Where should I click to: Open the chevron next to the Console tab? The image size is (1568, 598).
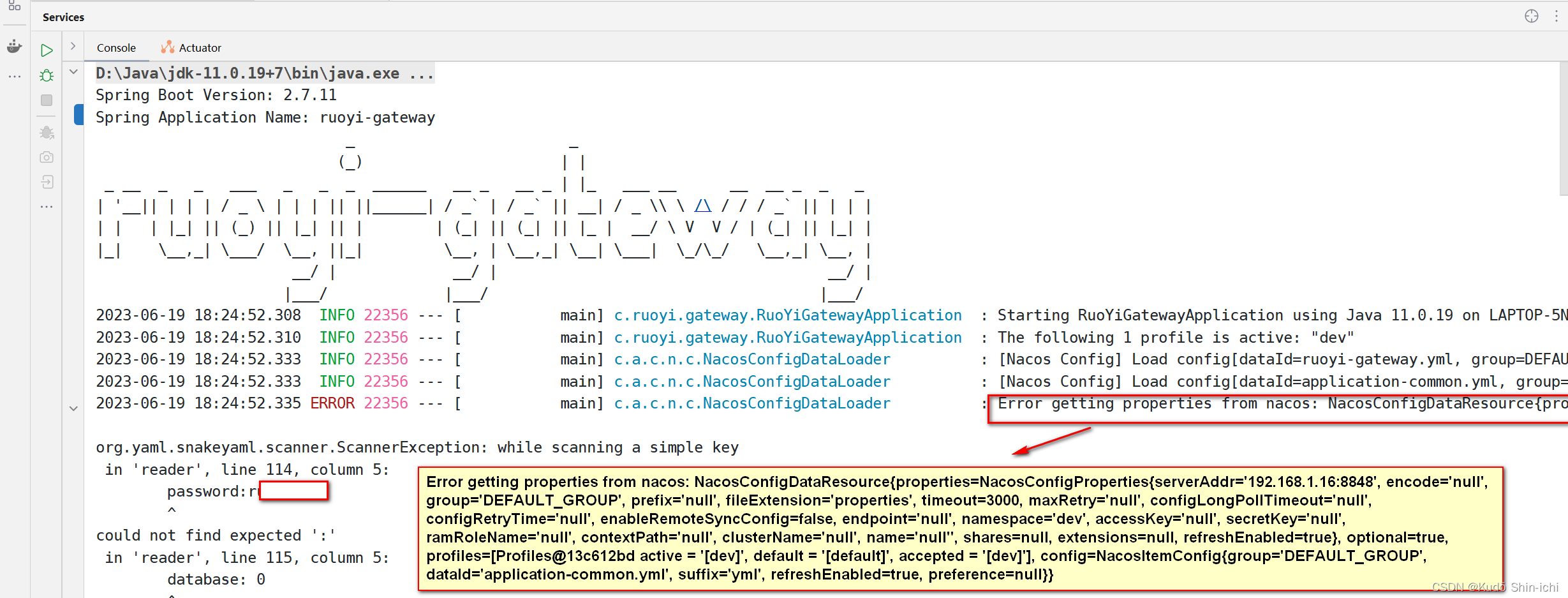pos(73,46)
